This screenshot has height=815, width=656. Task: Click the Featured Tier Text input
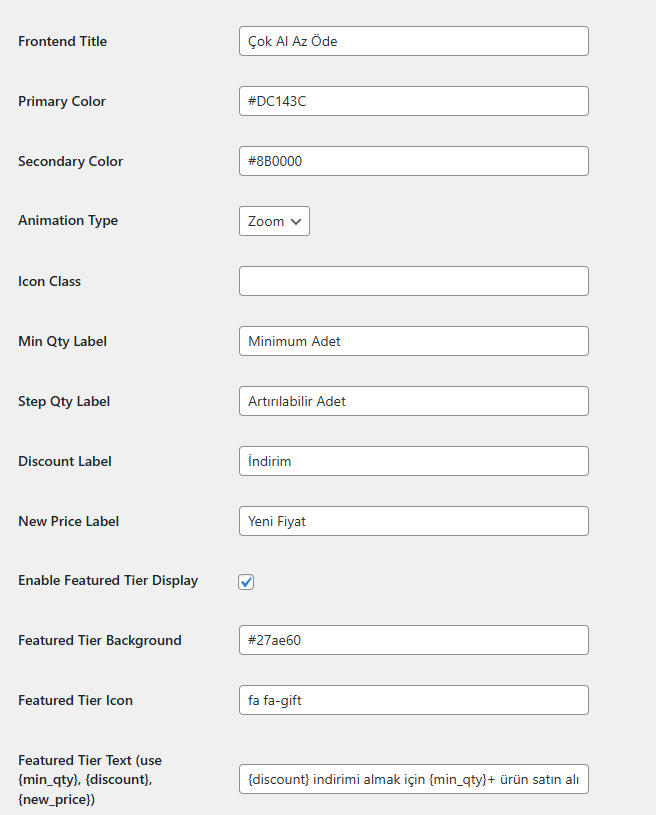[414, 779]
